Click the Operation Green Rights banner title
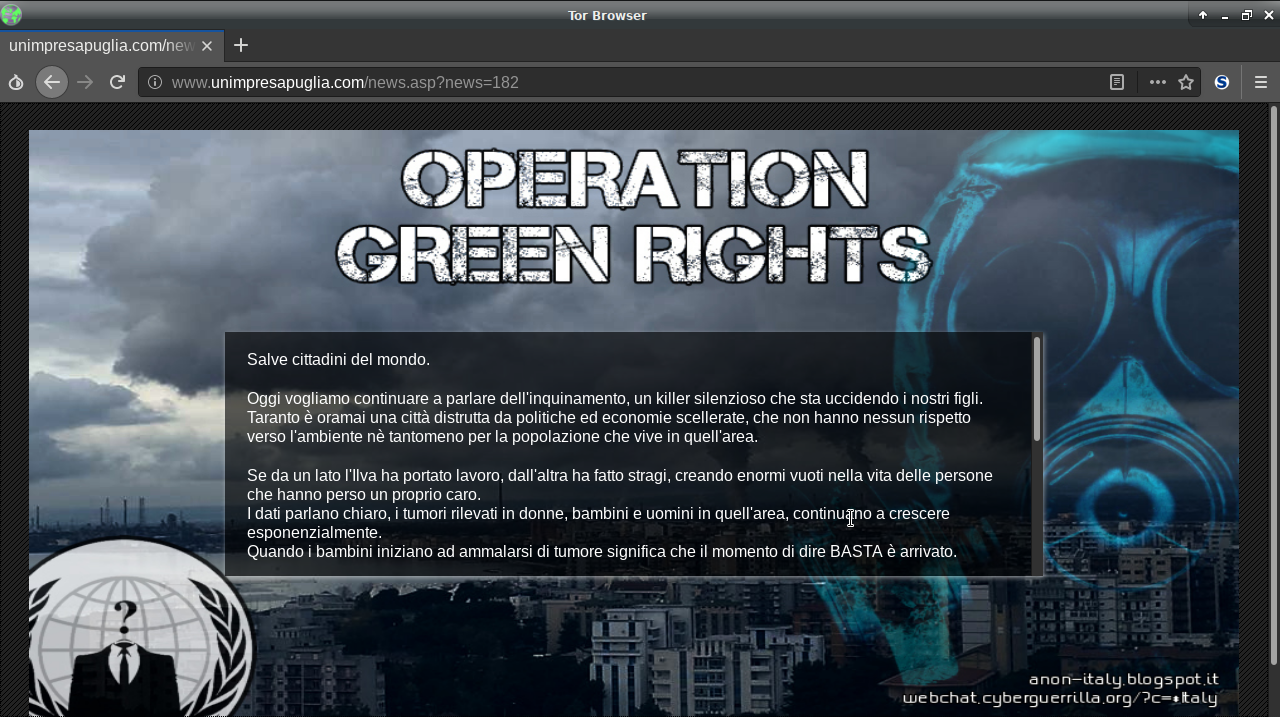 [633, 215]
